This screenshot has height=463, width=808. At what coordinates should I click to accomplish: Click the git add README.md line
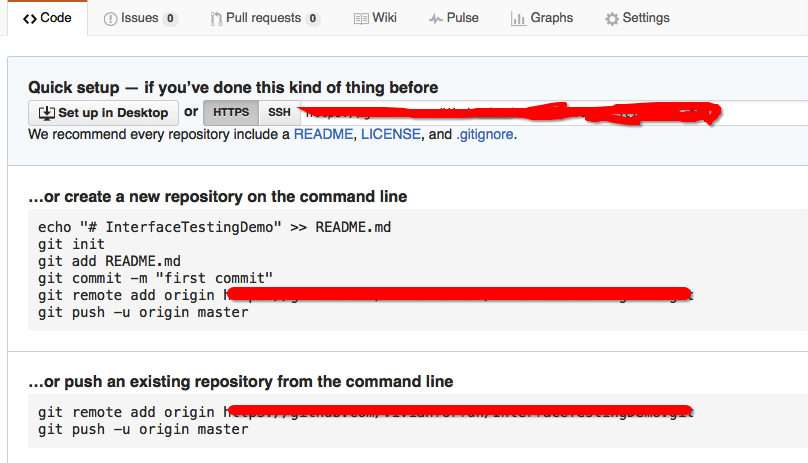(x=109, y=261)
